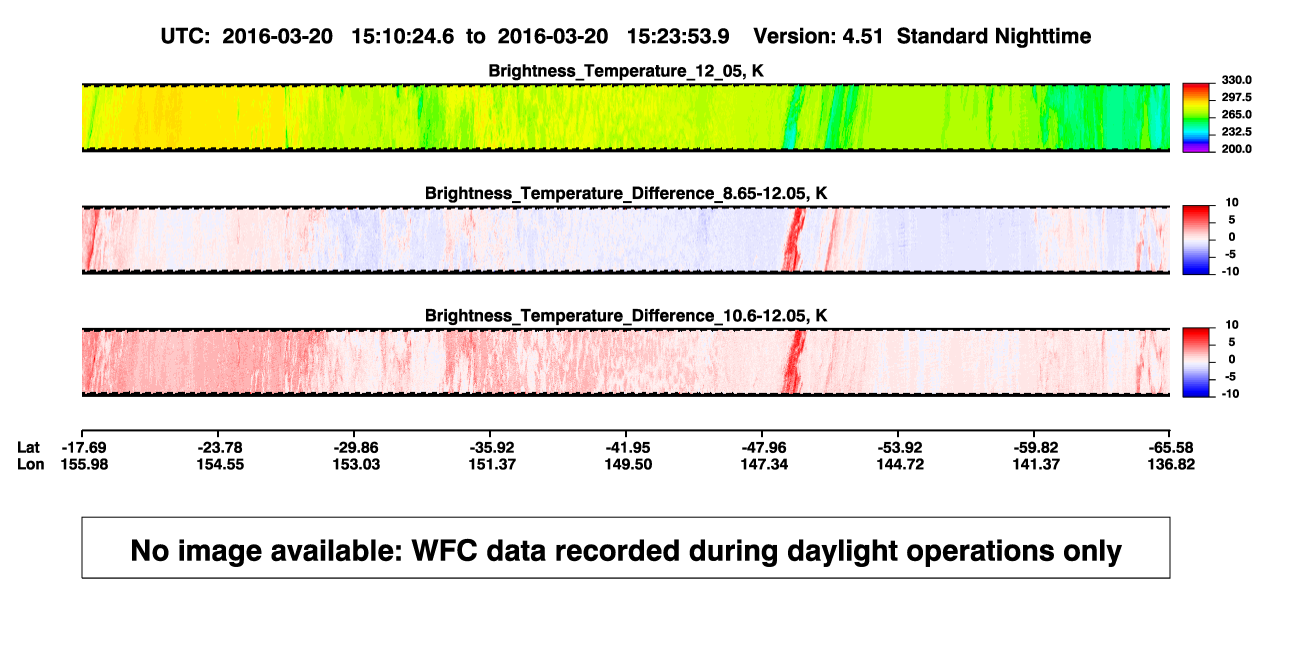
Task: Click the '330.0' color scale label
Action: pos(1237,80)
